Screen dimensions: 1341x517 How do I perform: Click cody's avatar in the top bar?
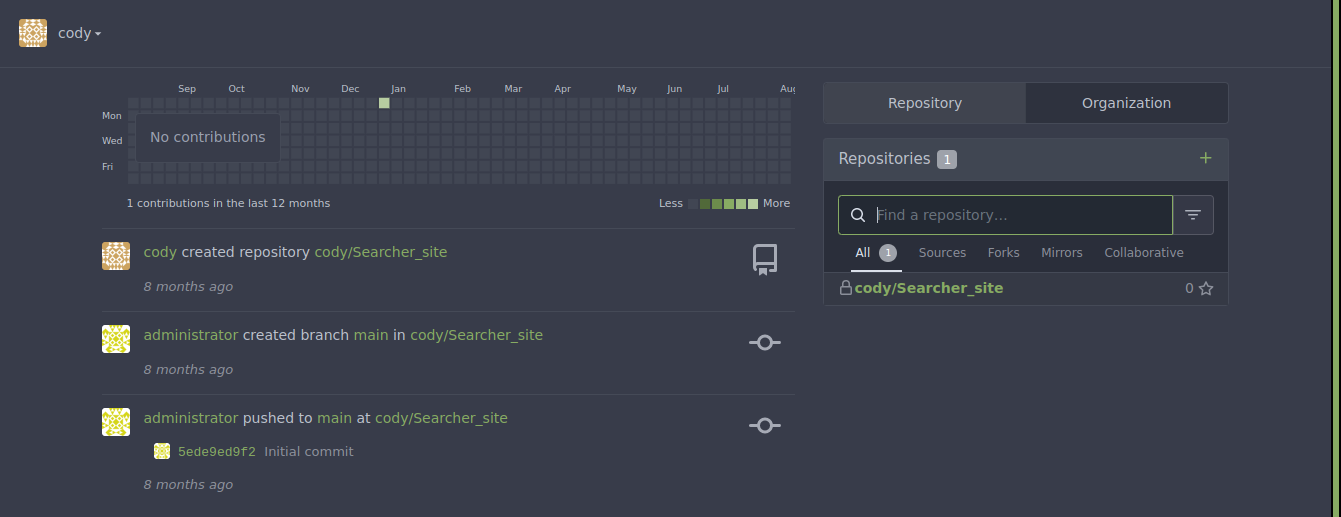[x=33, y=33]
